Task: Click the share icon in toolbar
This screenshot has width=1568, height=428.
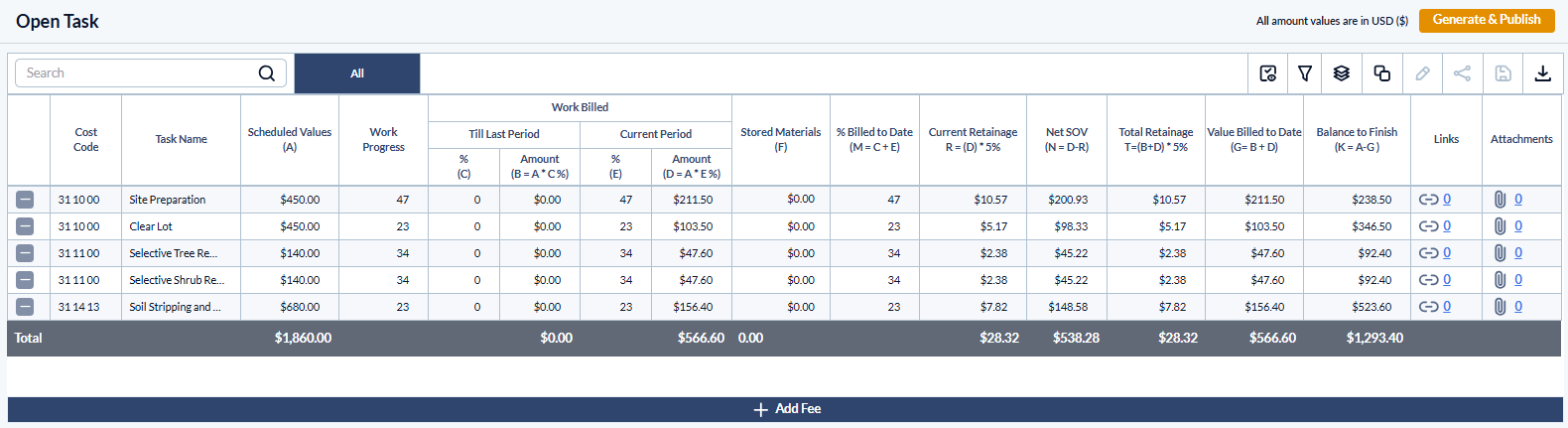Action: (1462, 73)
